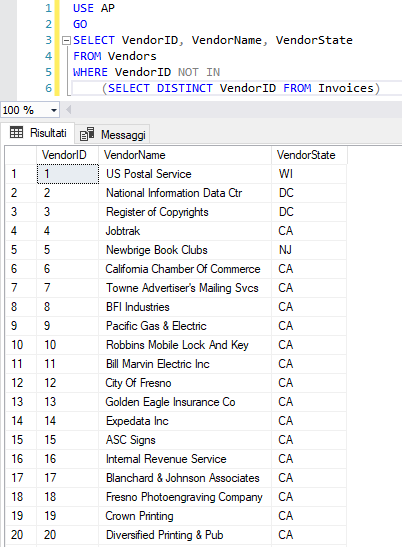Viewport: 402px width, 547px height.
Task: Select Bill Marvin Electric Inc cell
Action: point(185,364)
